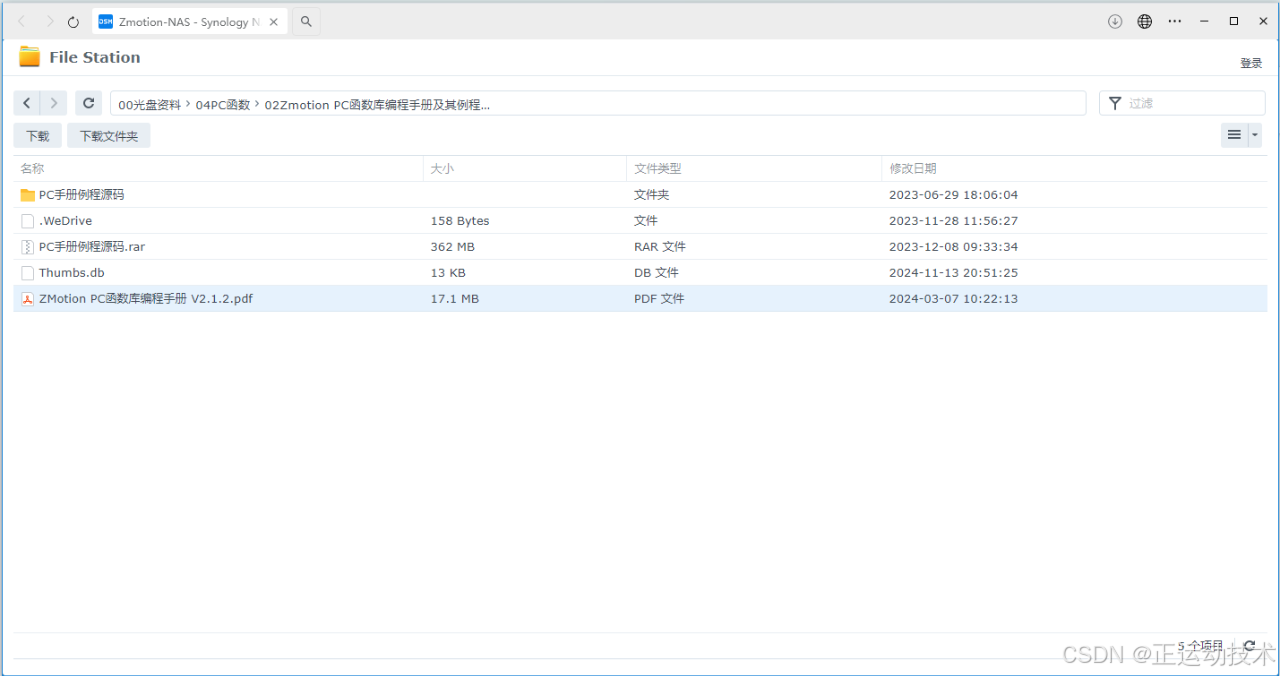Select the PC手册例程源码 folder name
The image size is (1280, 676).
coord(81,195)
